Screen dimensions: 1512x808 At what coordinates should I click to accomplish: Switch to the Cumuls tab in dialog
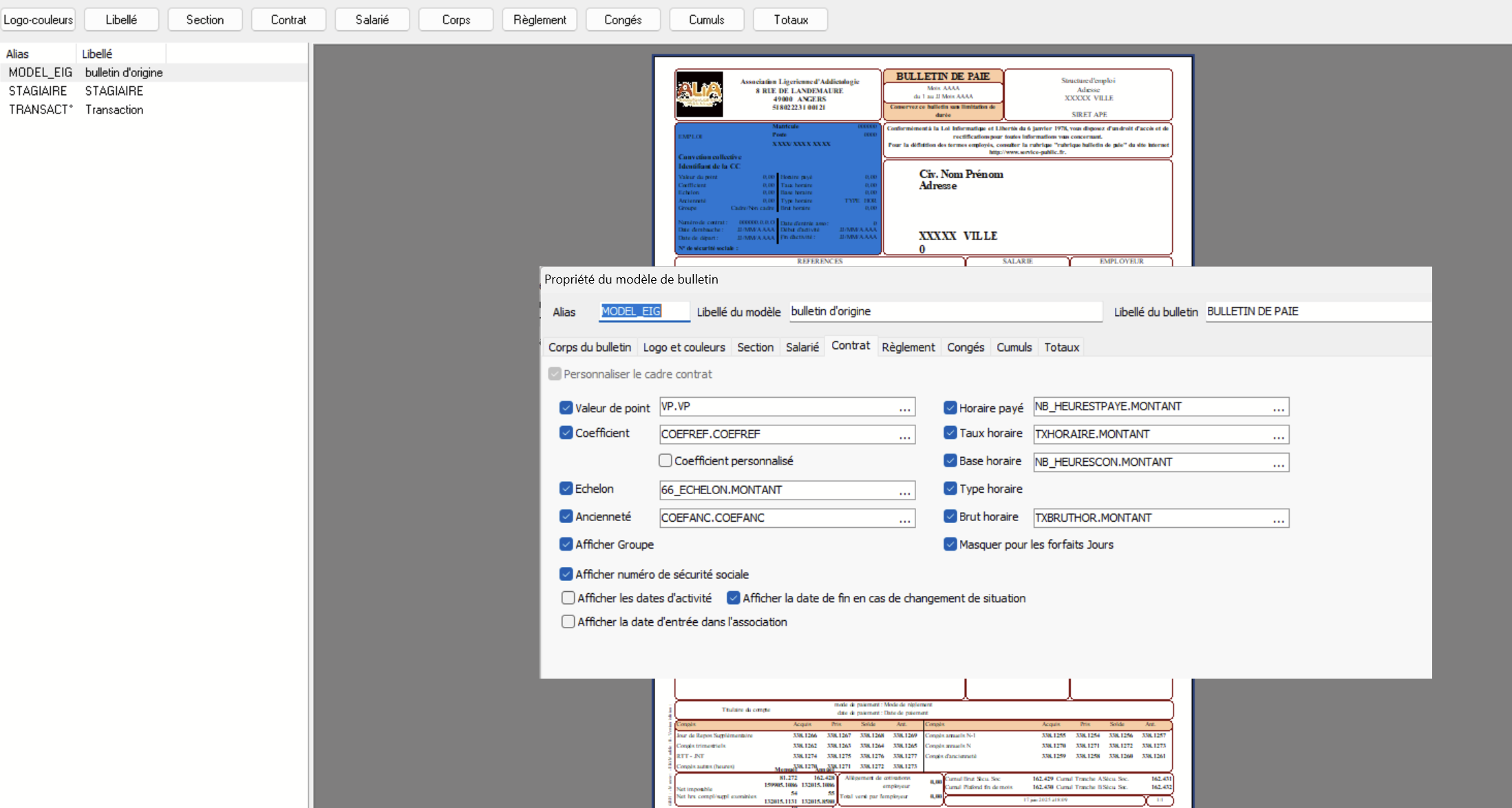[x=1014, y=347]
